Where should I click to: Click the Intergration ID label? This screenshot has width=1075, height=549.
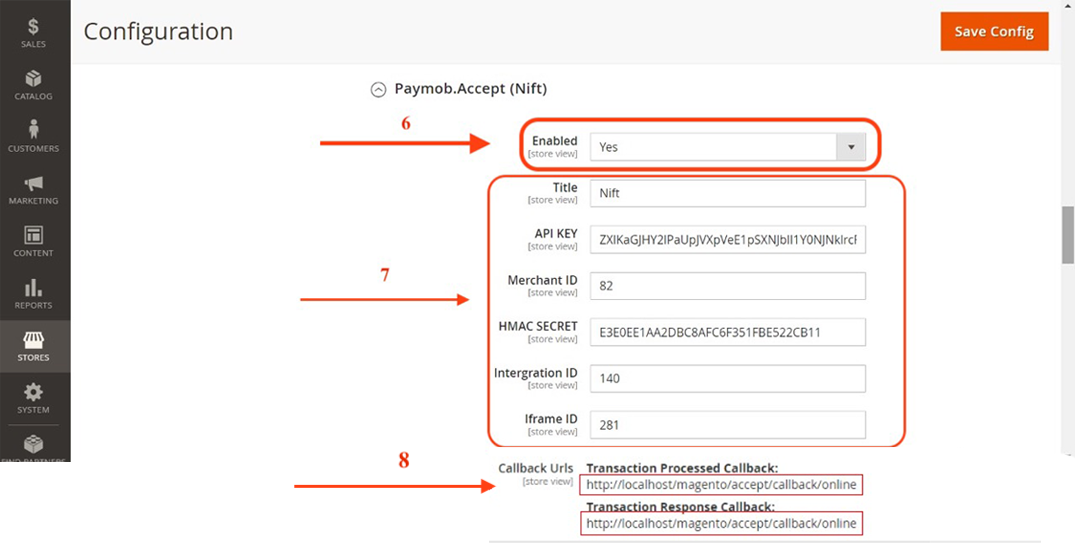point(535,373)
